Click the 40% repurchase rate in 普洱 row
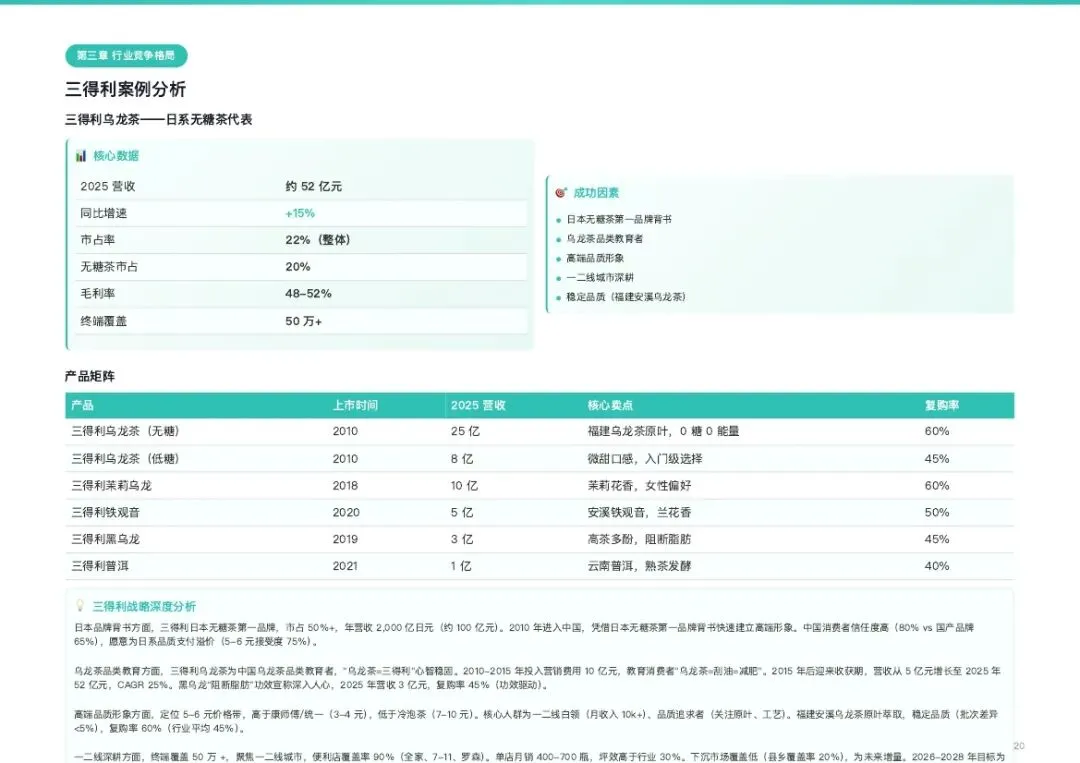 (937, 567)
